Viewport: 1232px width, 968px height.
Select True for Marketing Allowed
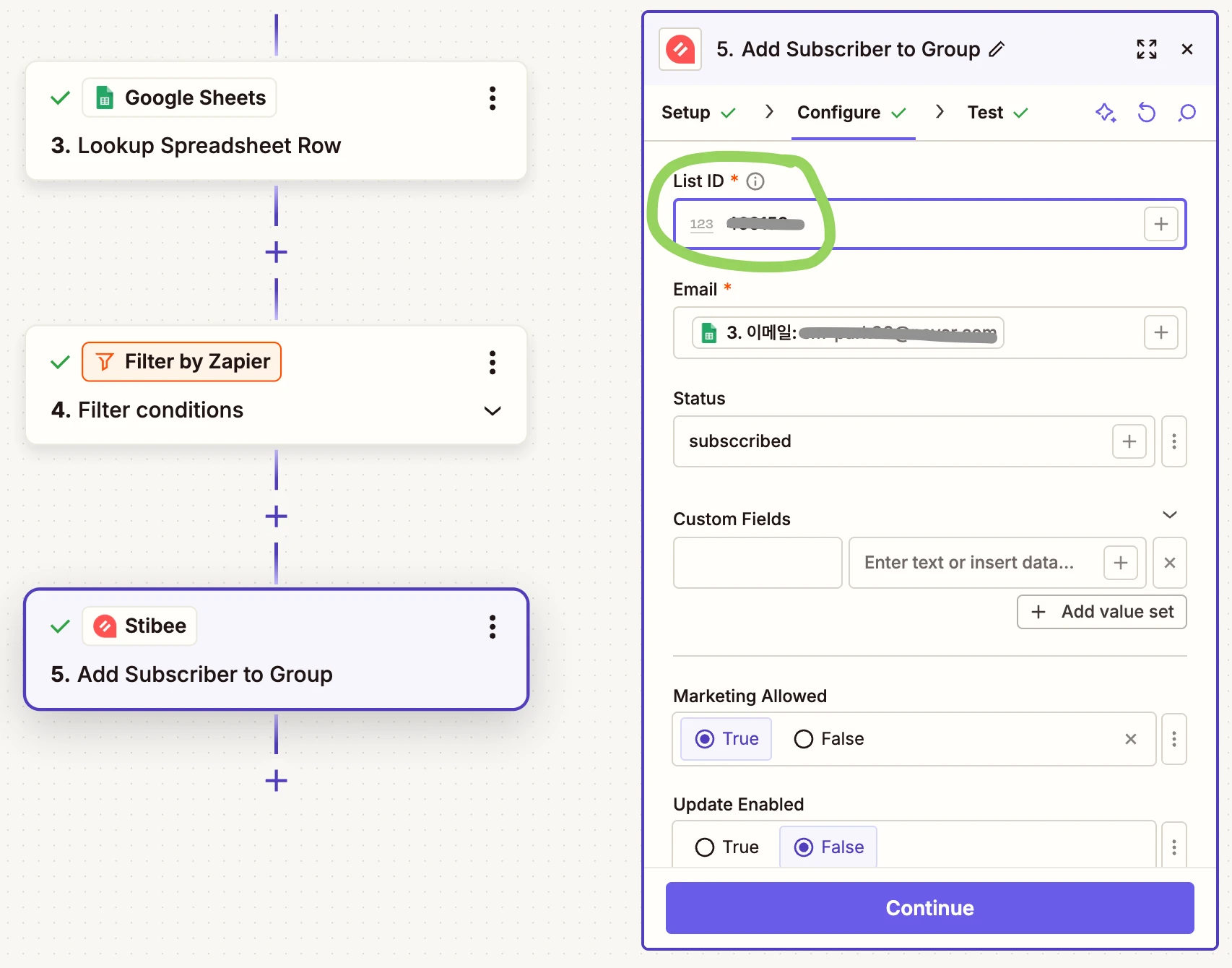pos(726,739)
